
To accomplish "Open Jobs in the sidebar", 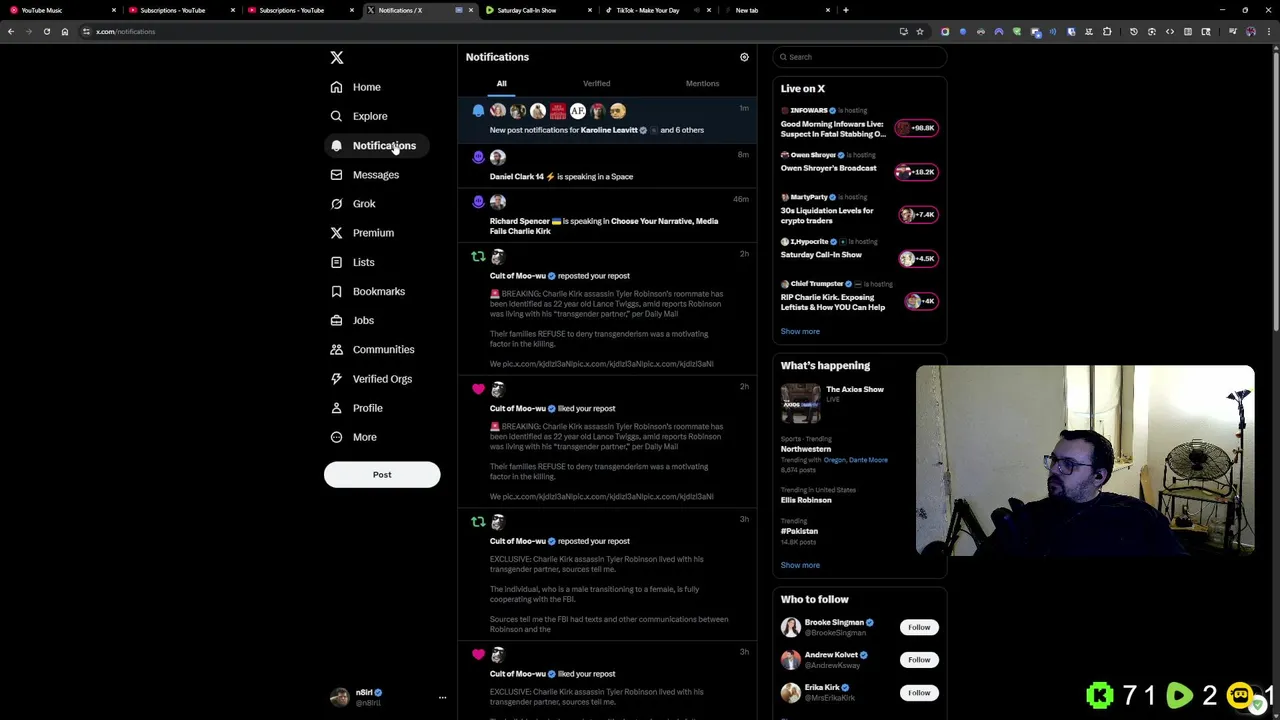I will (x=351, y=320).
